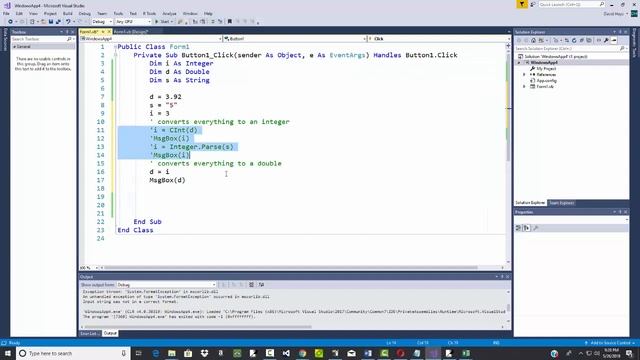640x360 pixels.
Task: Click the line MsgBox(d) in the code
Action: click(x=167, y=180)
